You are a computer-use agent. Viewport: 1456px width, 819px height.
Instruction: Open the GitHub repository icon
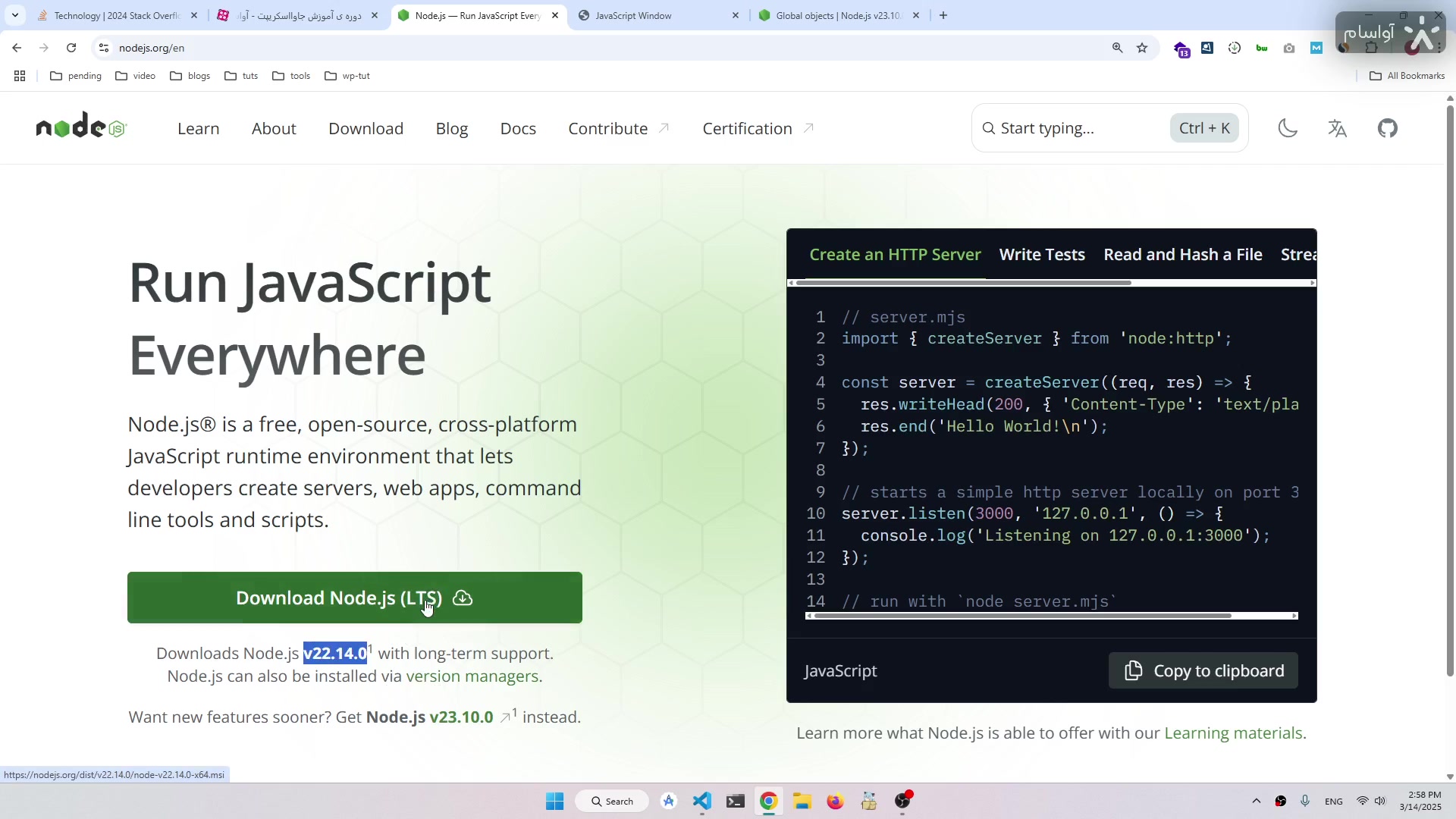(1388, 128)
